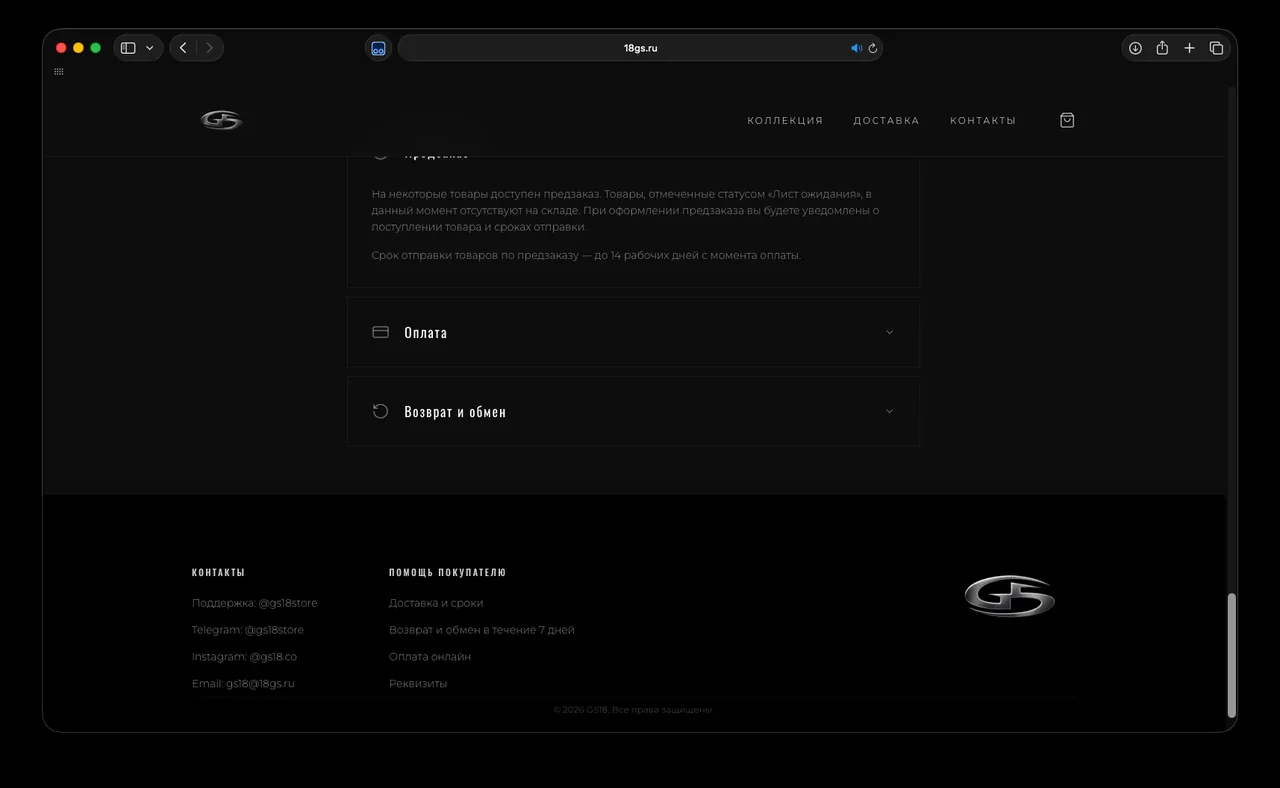Toggle the Safari sidebar icon
The image size is (1280, 788).
pos(128,48)
